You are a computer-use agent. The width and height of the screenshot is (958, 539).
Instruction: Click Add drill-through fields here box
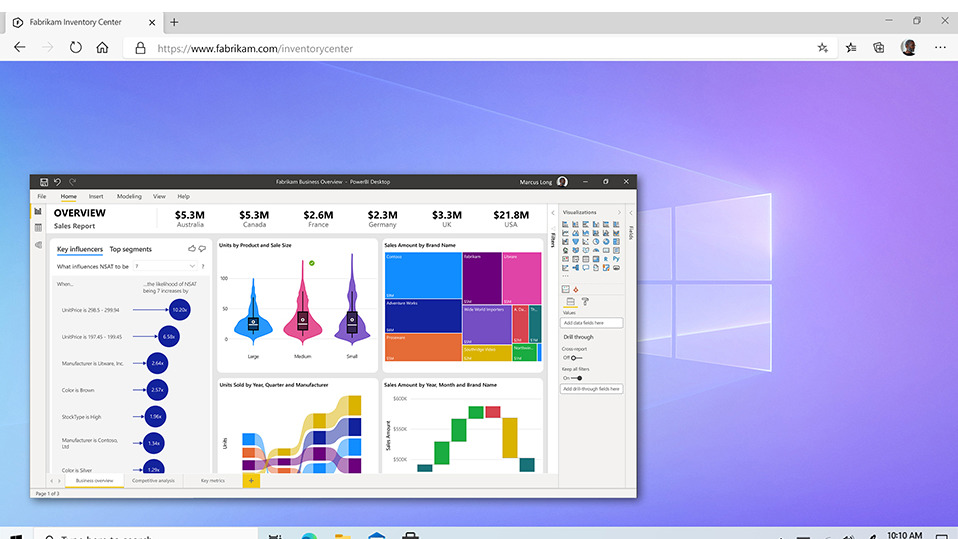coord(591,389)
